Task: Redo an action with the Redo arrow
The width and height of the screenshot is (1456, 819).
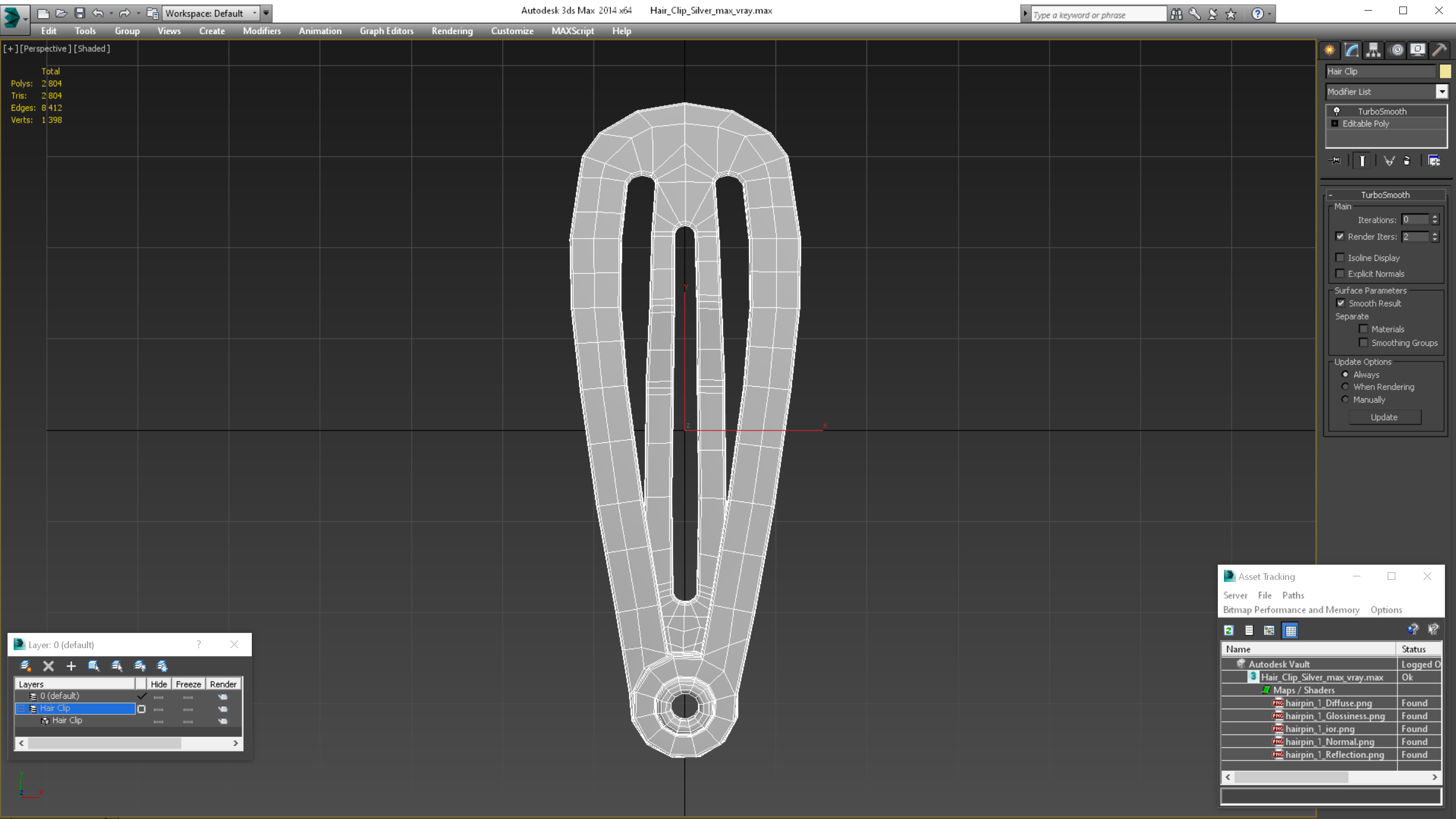Action: click(x=124, y=13)
